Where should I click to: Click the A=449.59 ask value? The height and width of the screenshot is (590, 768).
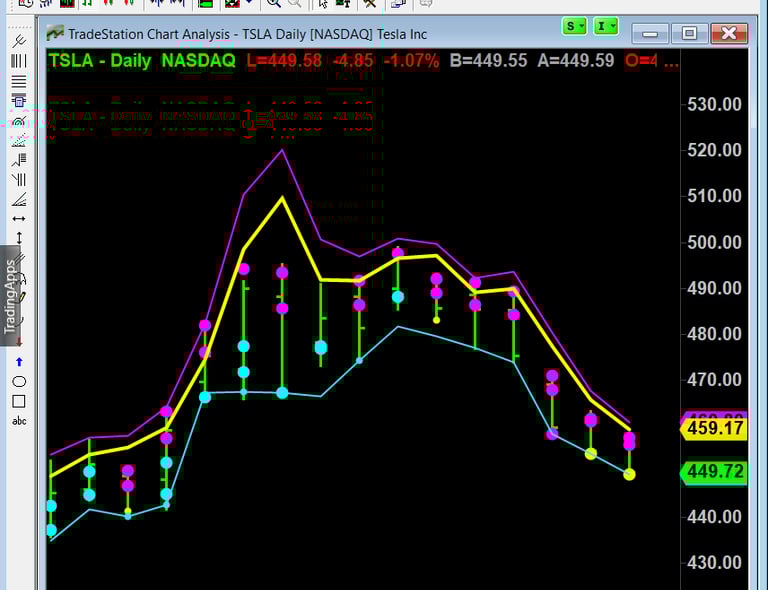[576, 61]
